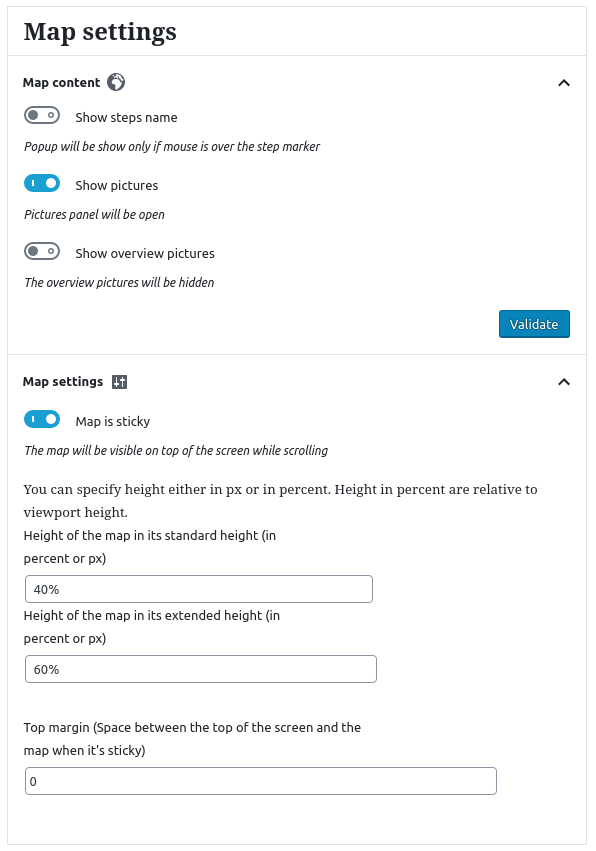Click the Show steps name label text
This screenshot has height=851, width=596.
(126, 117)
